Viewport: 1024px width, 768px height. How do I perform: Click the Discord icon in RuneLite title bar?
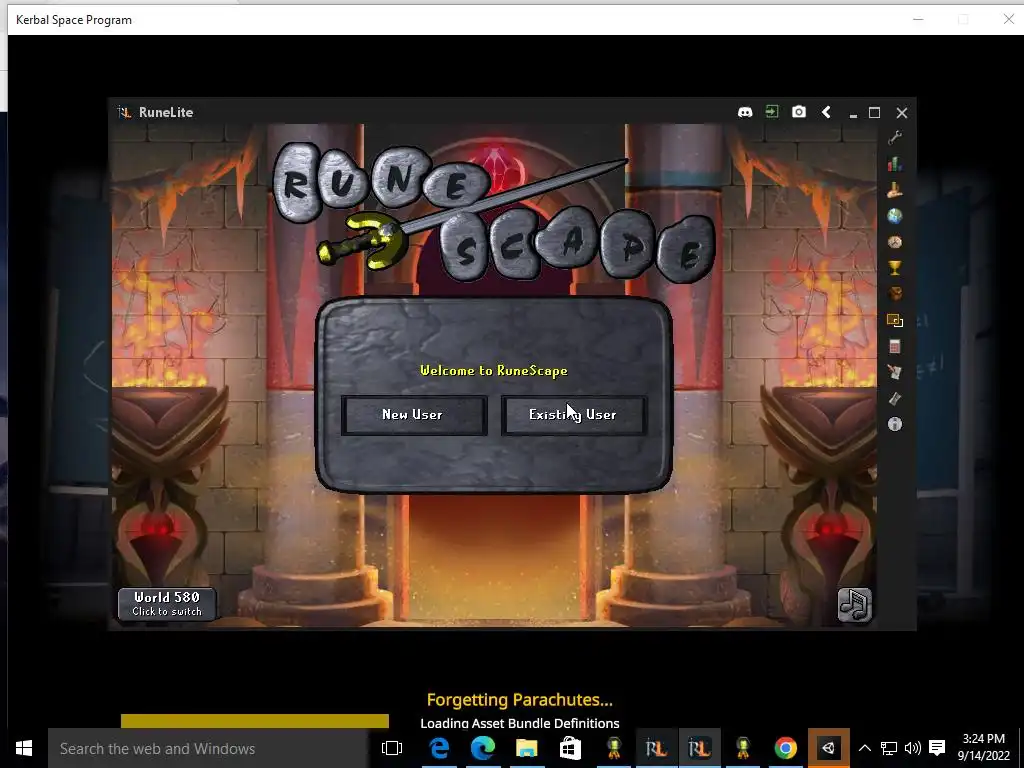744,112
